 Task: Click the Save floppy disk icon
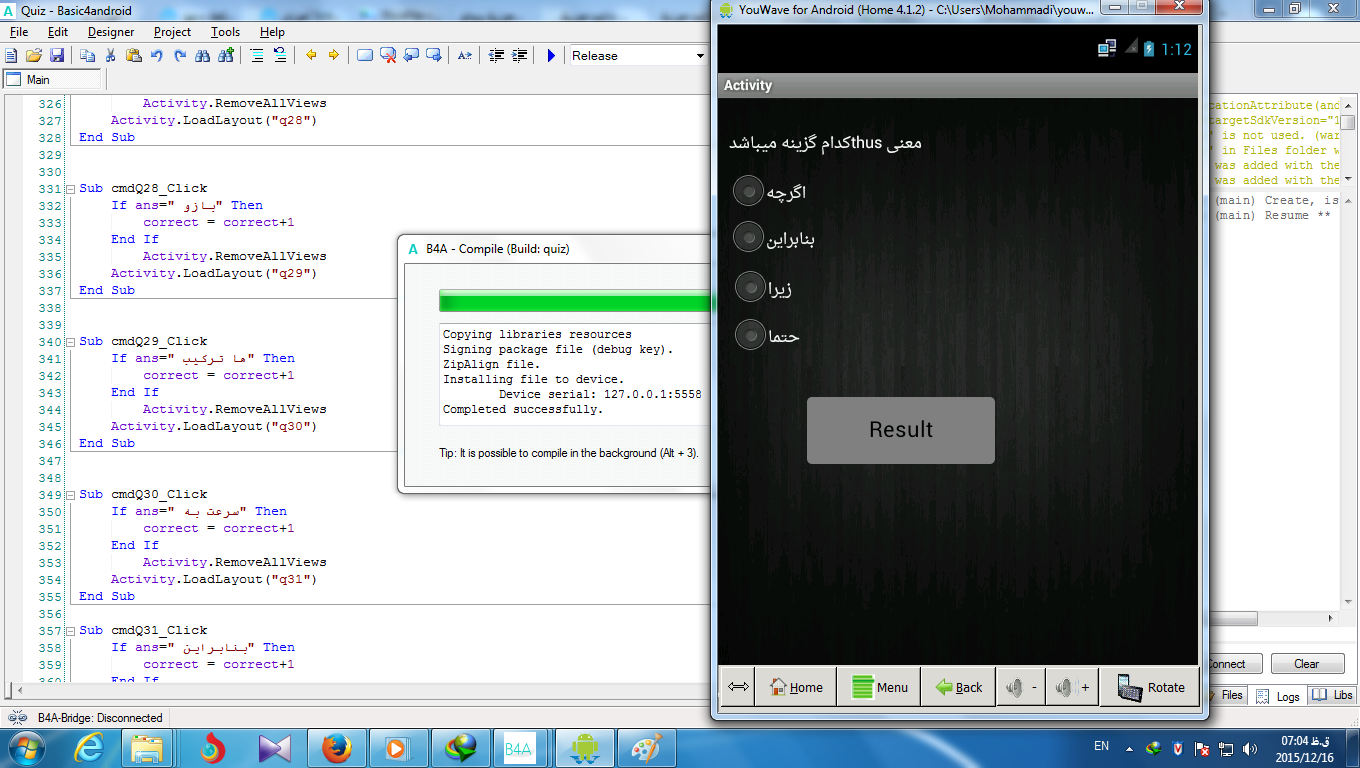click(57, 56)
